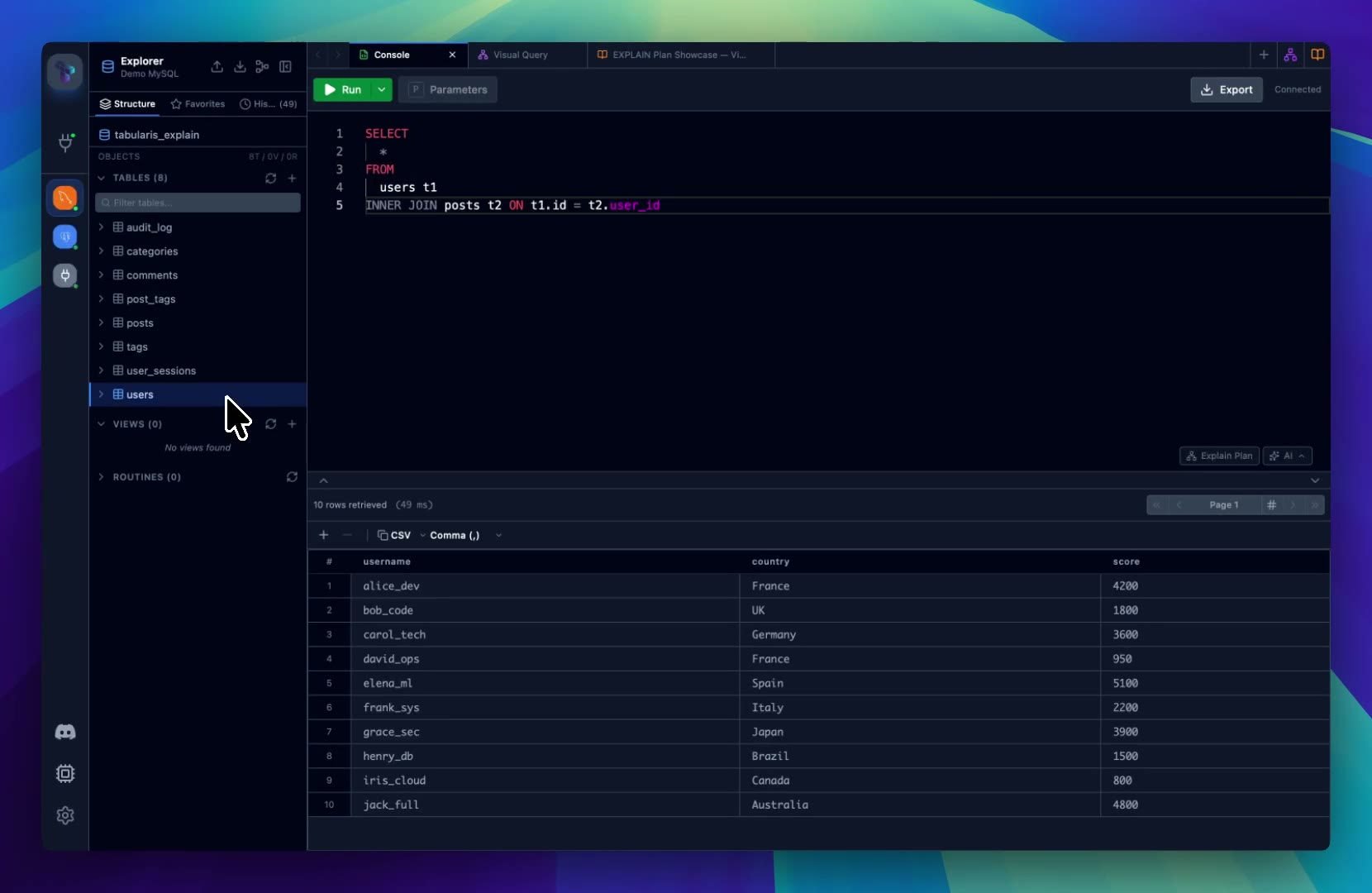The width and height of the screenshot is (1372, 893).
Task: Click the Export button
Action: point(1226,90)
